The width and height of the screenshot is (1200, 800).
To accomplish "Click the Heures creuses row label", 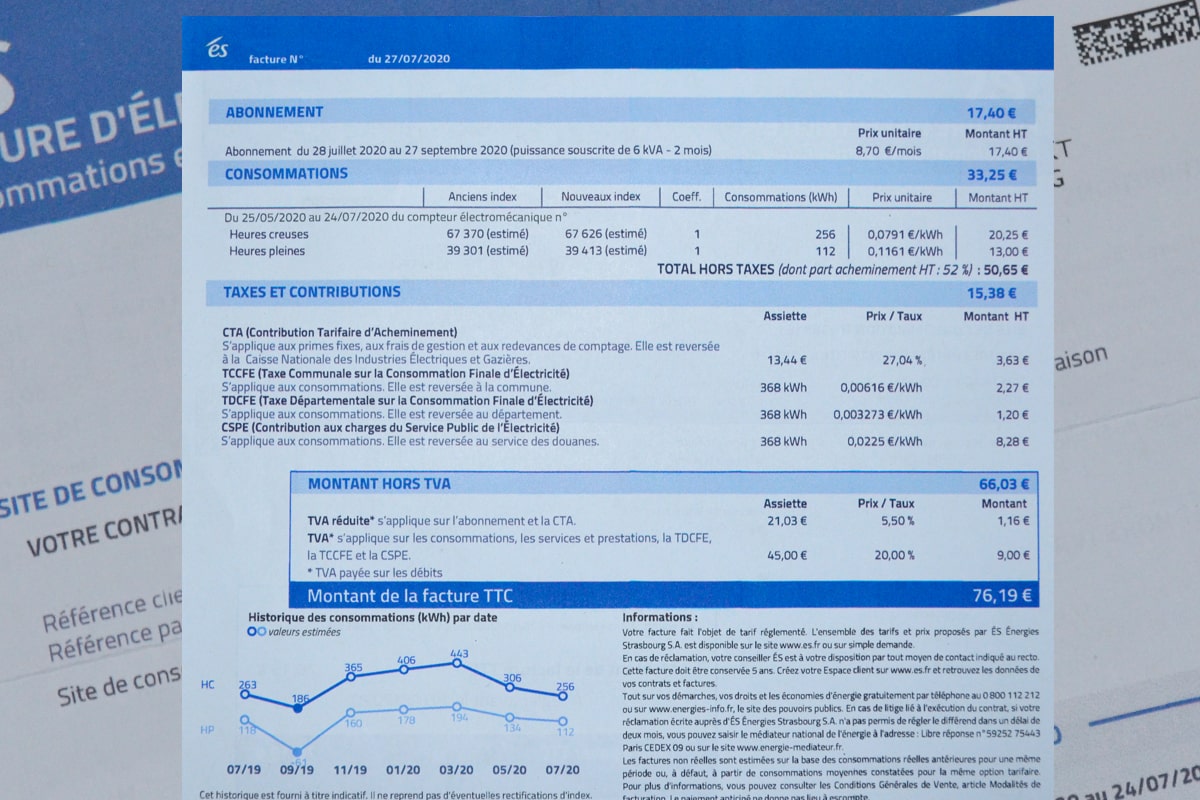I will point(267,234).
